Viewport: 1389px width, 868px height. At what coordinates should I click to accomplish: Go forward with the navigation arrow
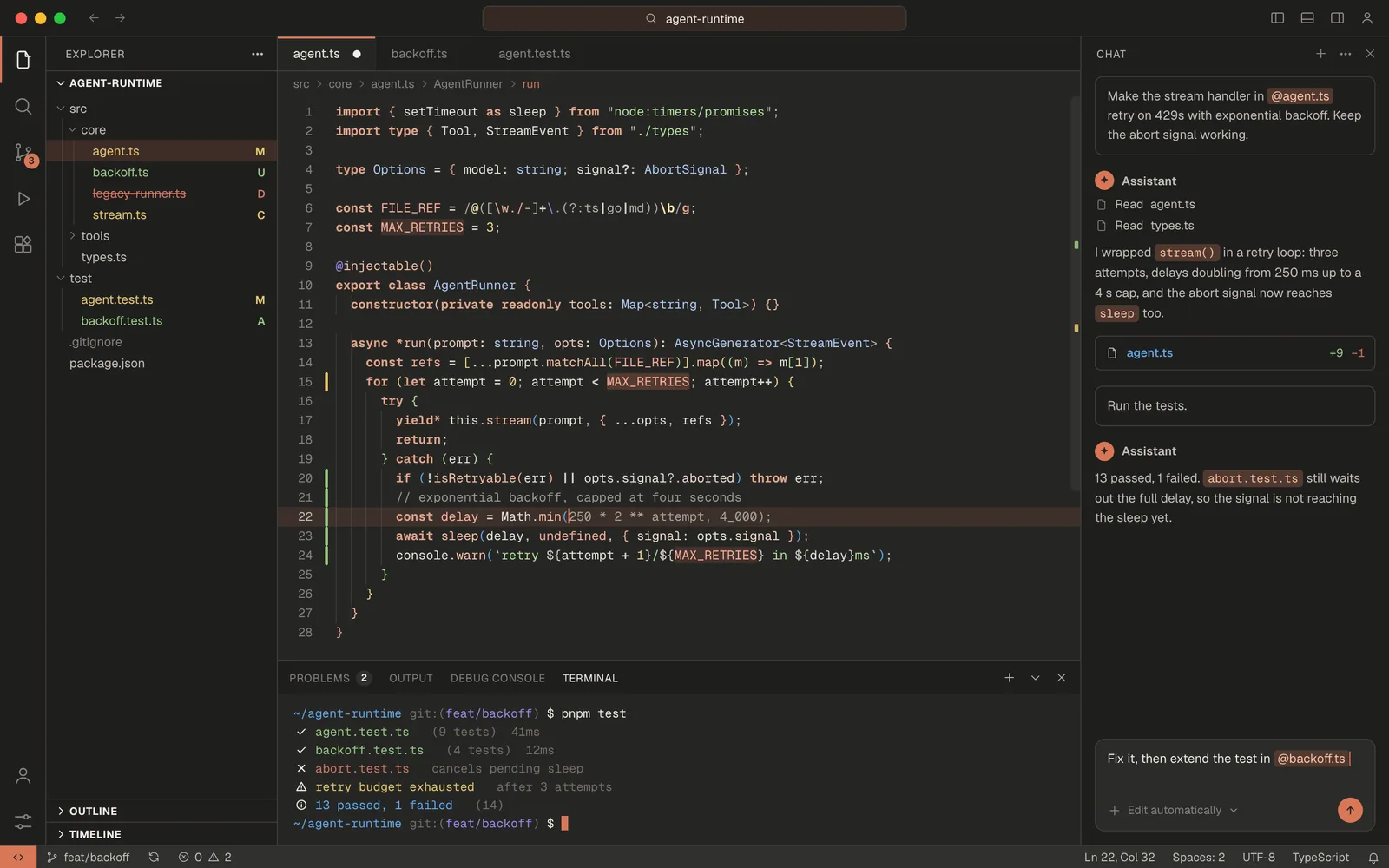[x=120, y=18]
